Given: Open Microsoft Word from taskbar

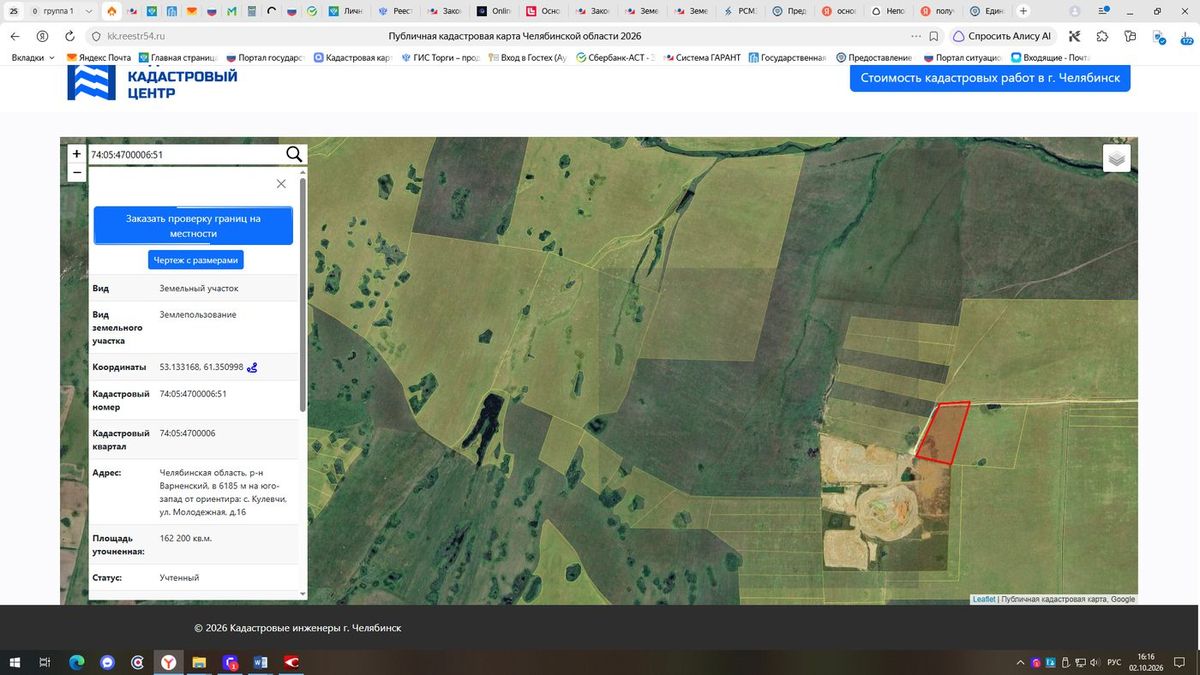Looking at the screenshot, I should [260, 662].
